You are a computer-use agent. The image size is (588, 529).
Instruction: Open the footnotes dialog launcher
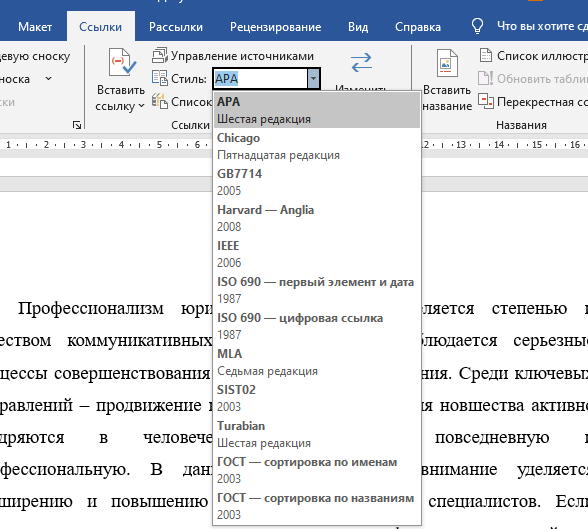point(77,125)
